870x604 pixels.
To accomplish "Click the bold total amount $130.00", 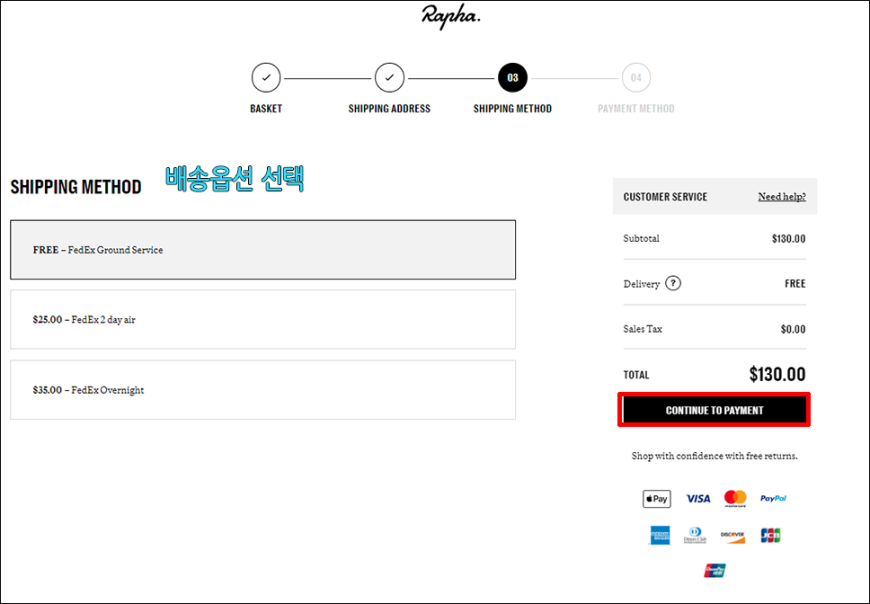I will (777, 374).
